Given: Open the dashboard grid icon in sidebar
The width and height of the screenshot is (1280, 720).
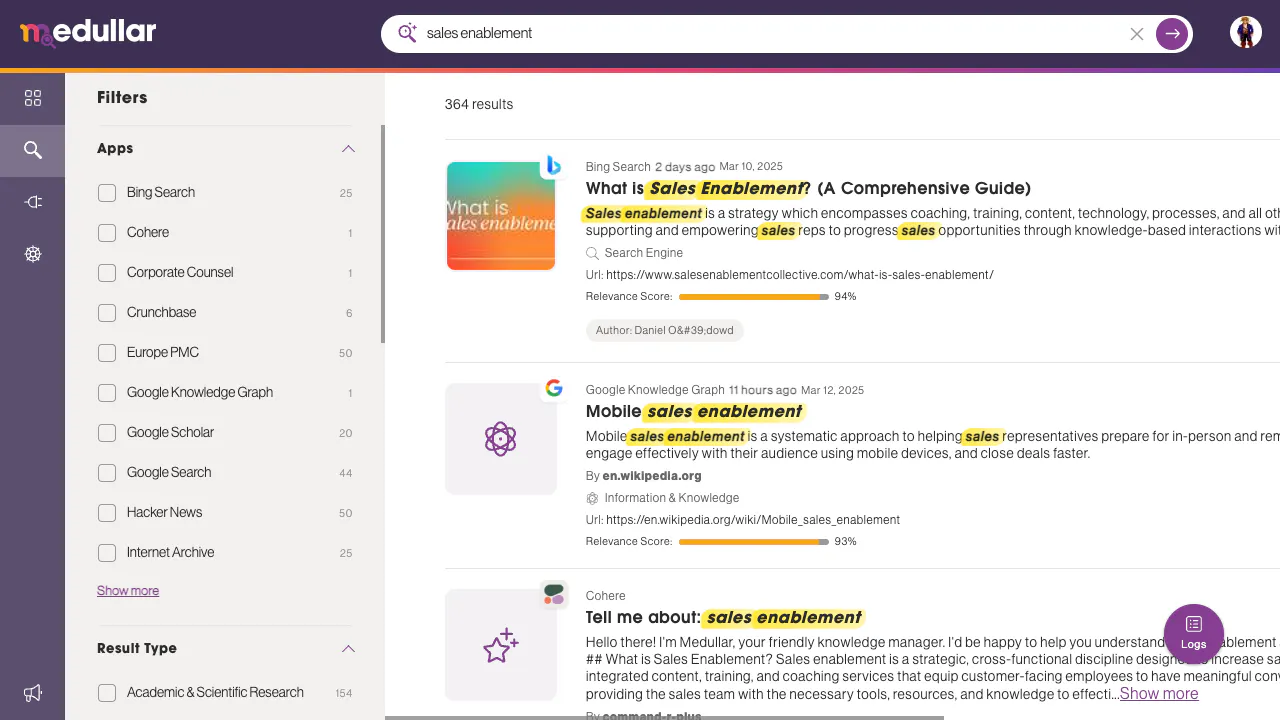Looking at the screenshot, I should (33, 98).
